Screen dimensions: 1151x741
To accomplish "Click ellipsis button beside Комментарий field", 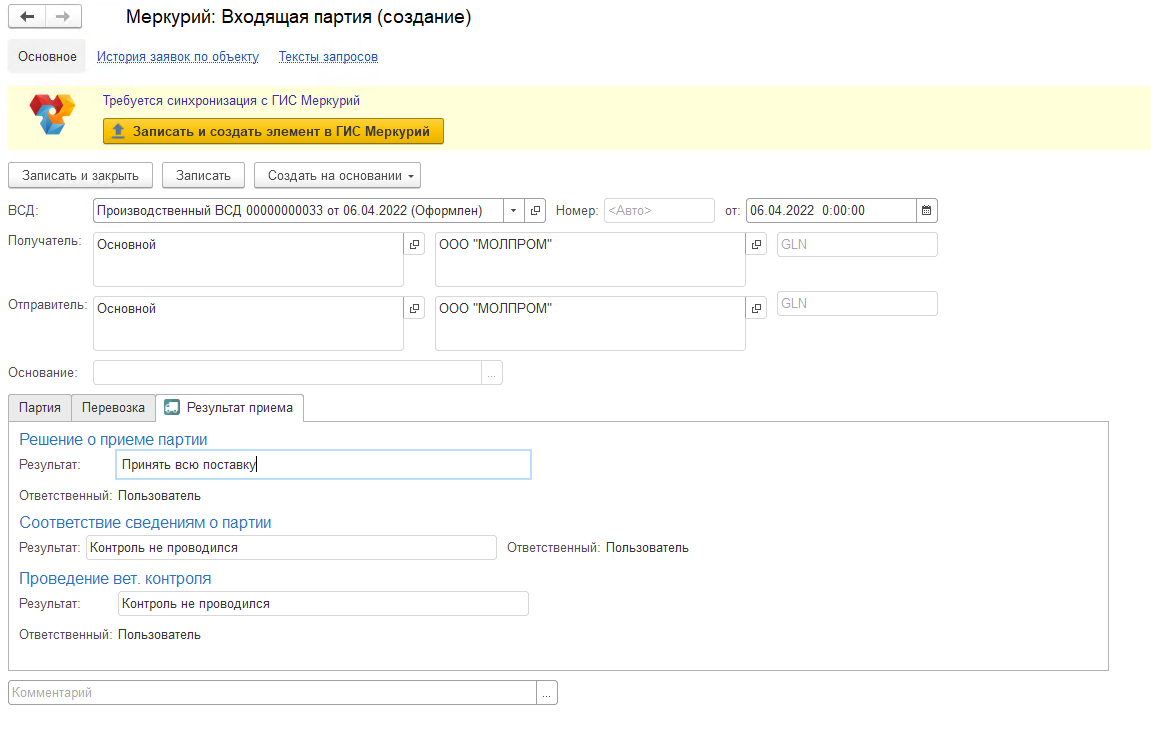I will pyautogui.click(x=547, y=693).
